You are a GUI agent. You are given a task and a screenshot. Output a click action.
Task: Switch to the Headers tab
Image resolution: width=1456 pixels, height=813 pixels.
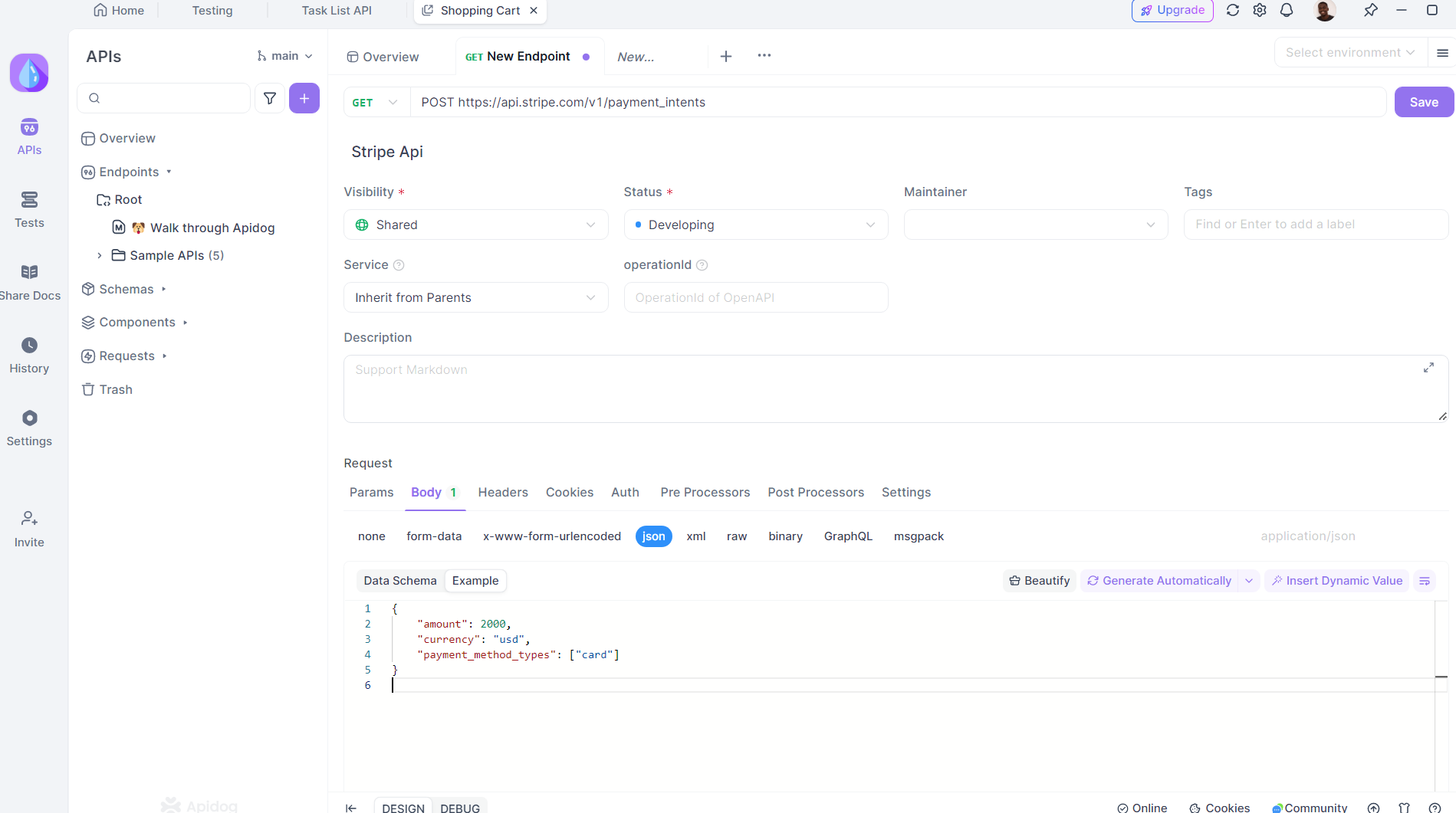tap(503, 493)
